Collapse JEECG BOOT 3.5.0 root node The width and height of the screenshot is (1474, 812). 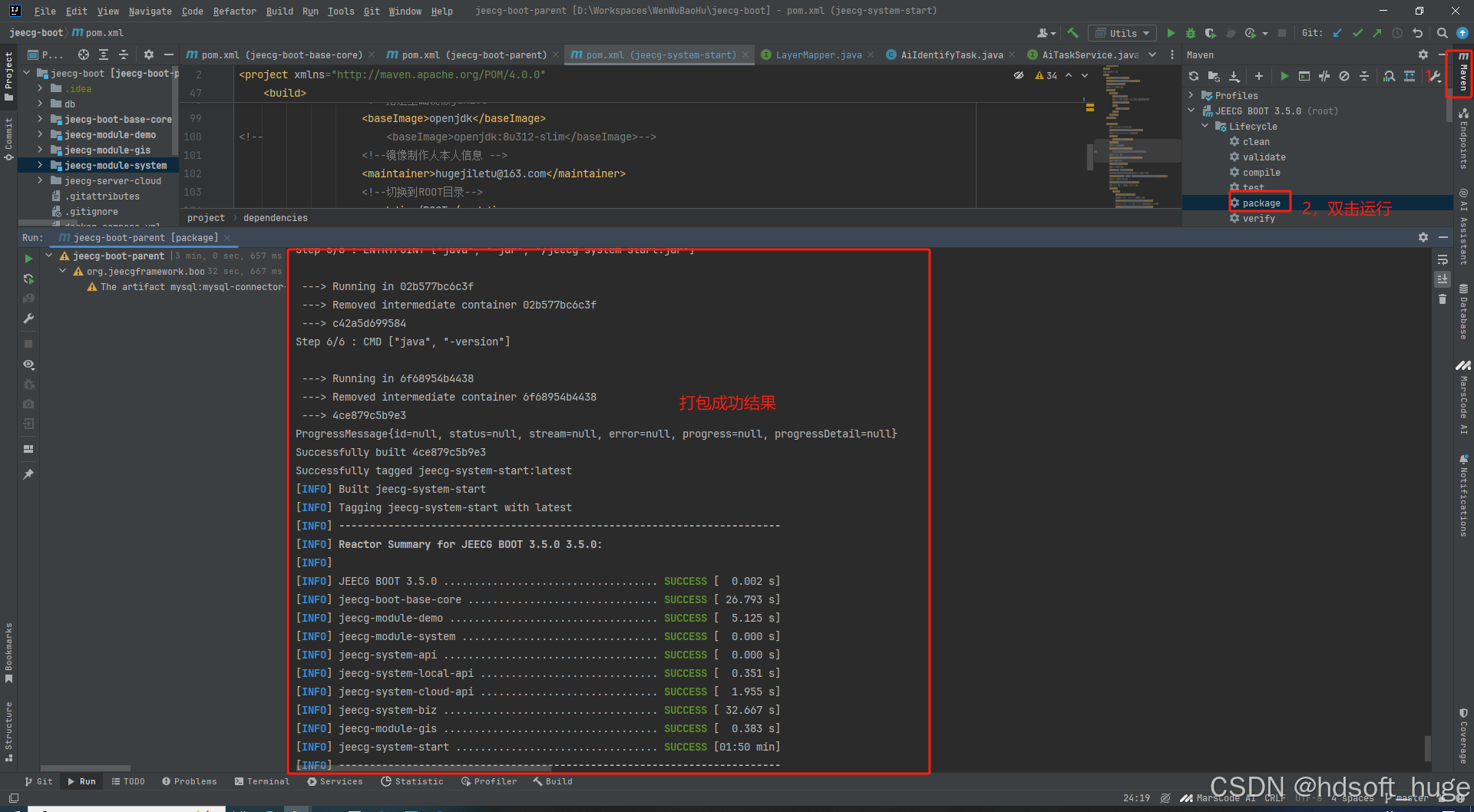click(x=1191, y=111)
